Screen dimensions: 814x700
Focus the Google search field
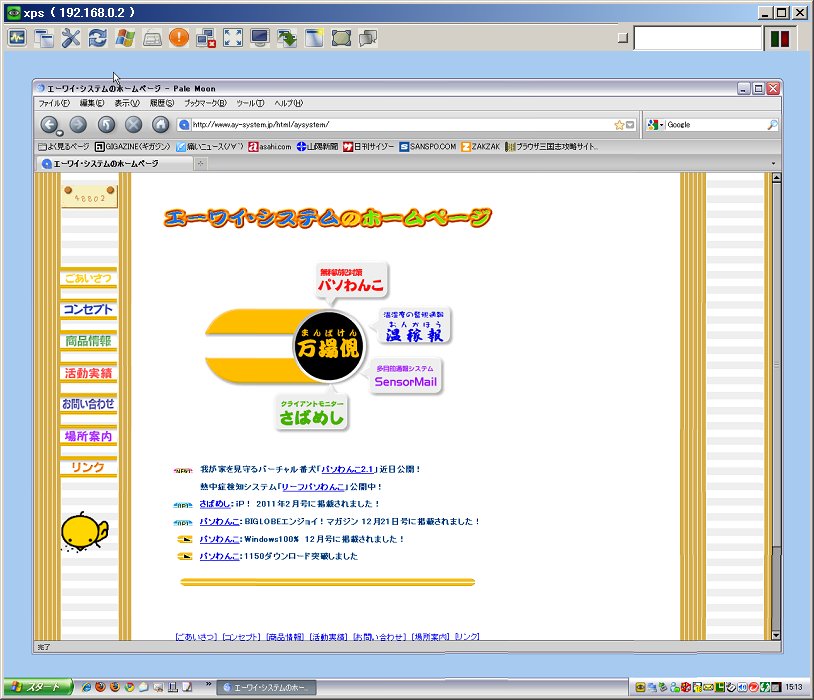716,125
